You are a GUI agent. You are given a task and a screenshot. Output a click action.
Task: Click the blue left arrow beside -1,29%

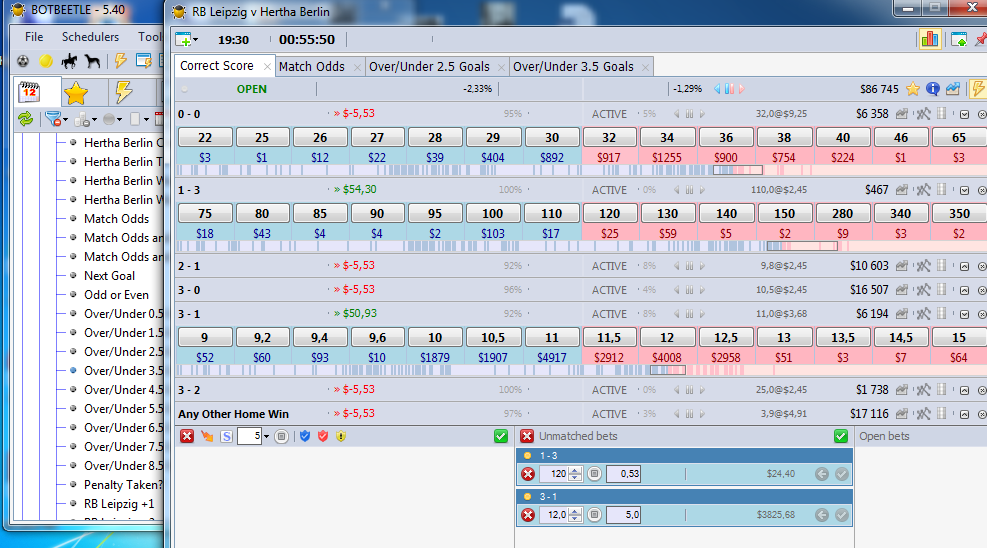717,89
